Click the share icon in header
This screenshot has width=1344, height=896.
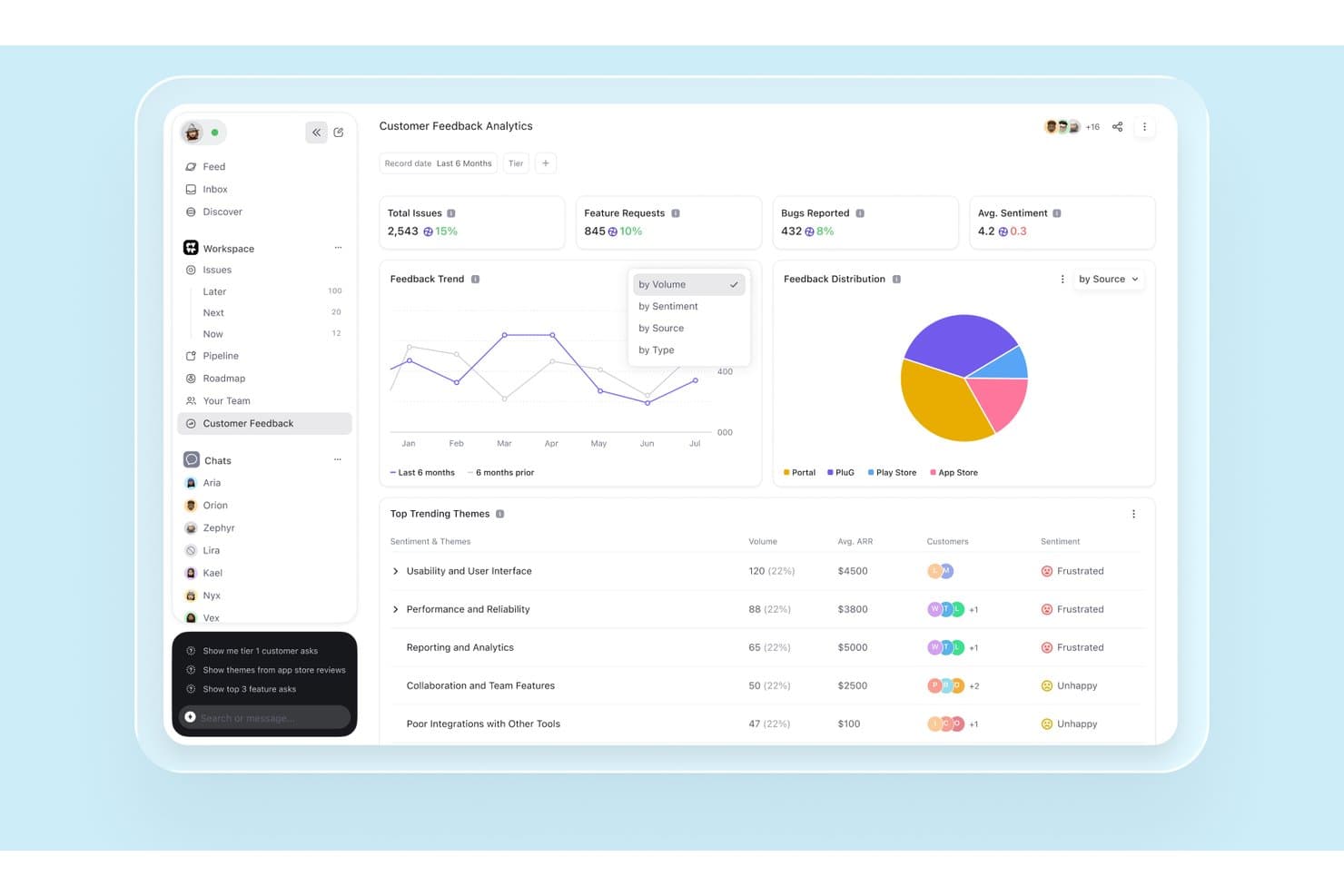point(1118,127)
